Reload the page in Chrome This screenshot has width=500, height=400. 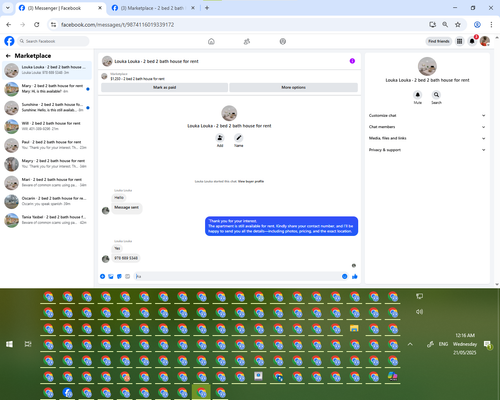click(37, 25)
